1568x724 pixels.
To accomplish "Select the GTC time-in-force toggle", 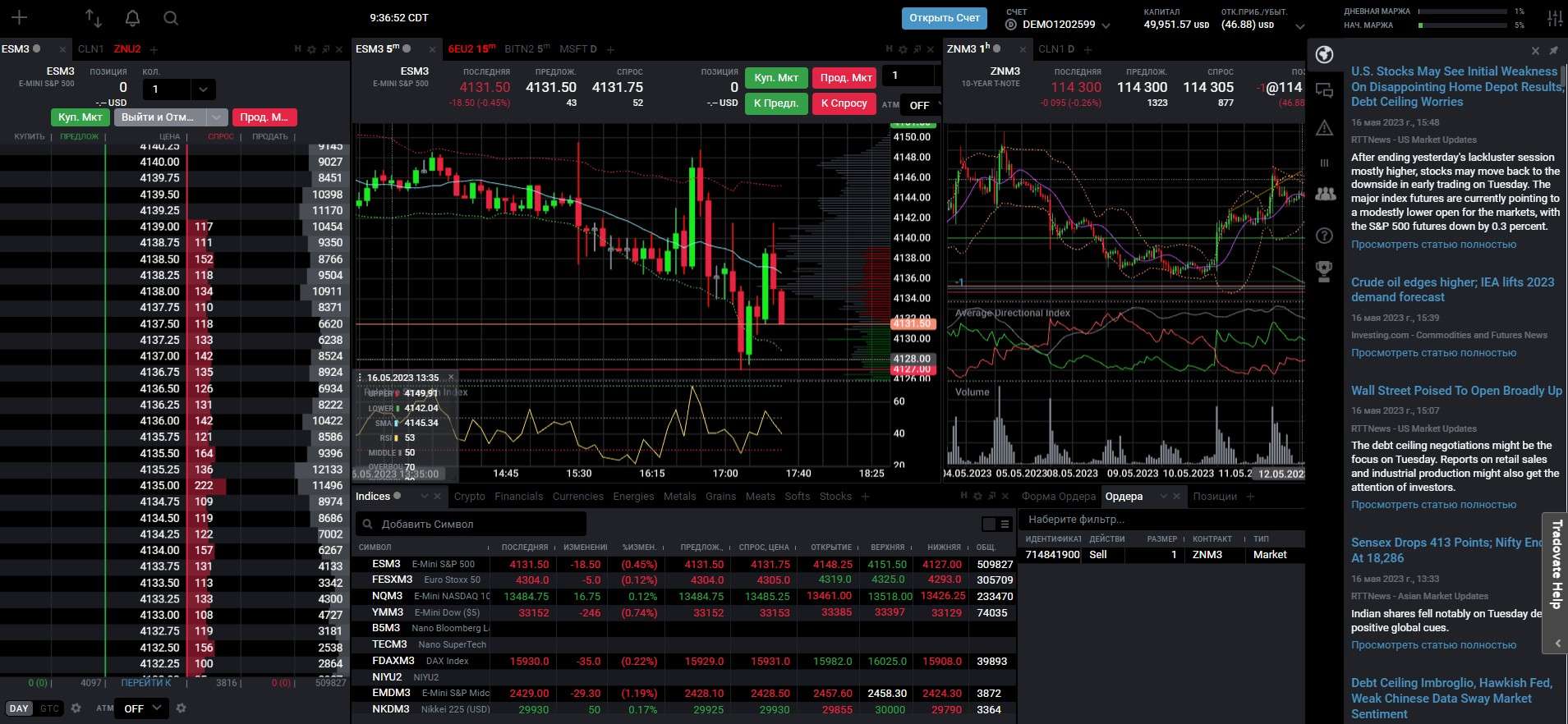I will coord(49,708).
